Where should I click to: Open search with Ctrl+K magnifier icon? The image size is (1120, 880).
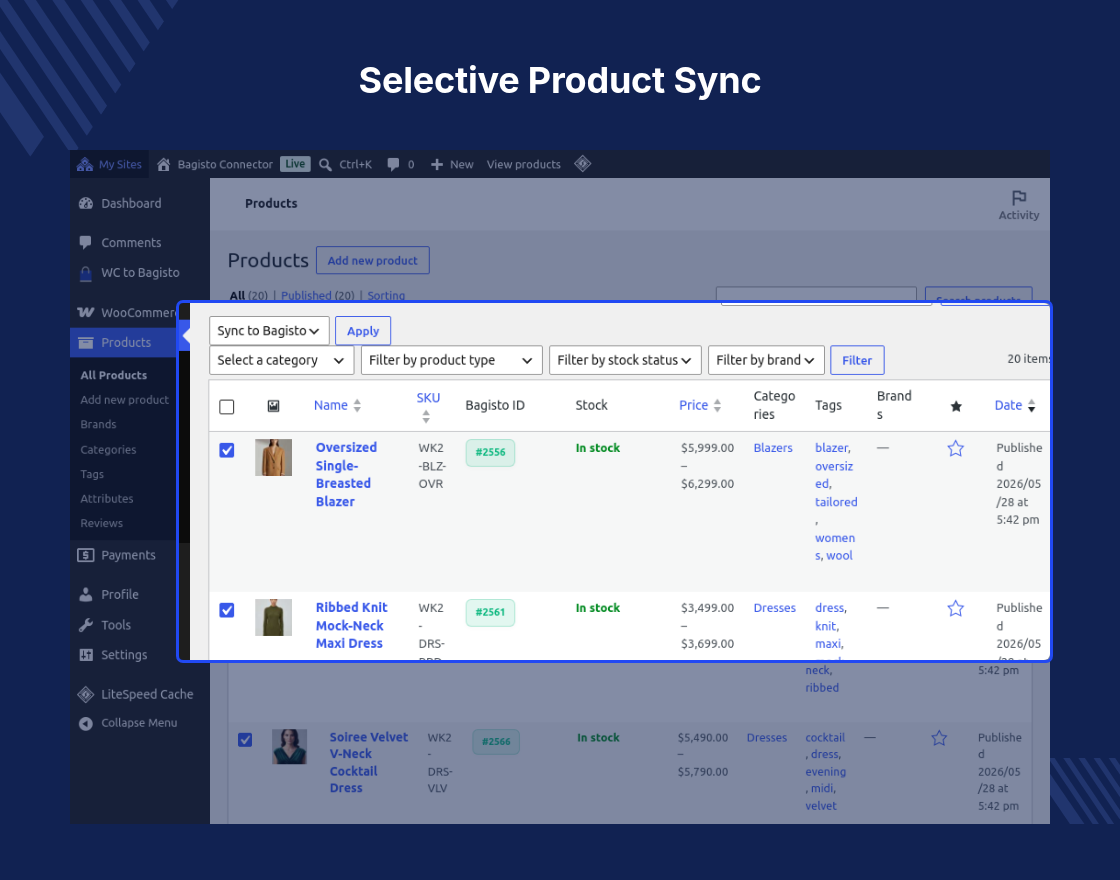coord(325,164)
